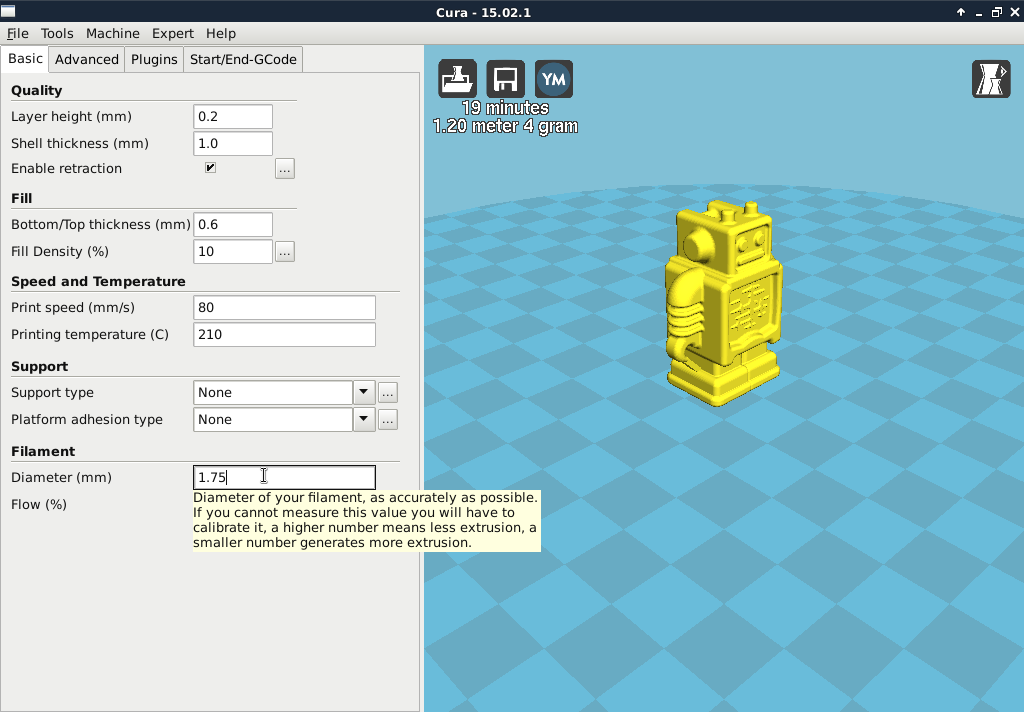The image size is (1024, 712).
Task: Expand the Platform adhesion type dropdown
Action: pos(365,420)
